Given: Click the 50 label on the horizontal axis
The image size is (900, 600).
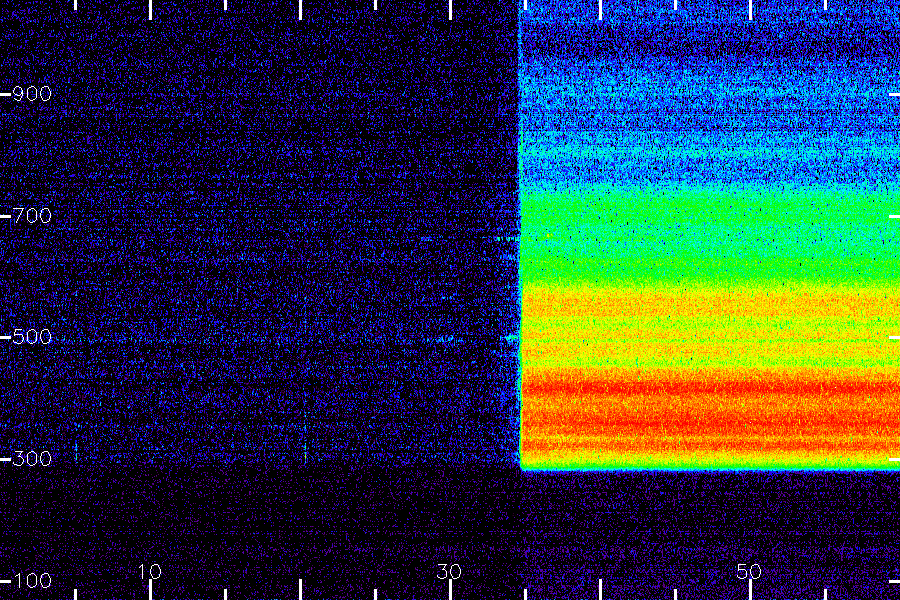Looking at the screenshot, I should pyautogui.click(x=750, y=571).
